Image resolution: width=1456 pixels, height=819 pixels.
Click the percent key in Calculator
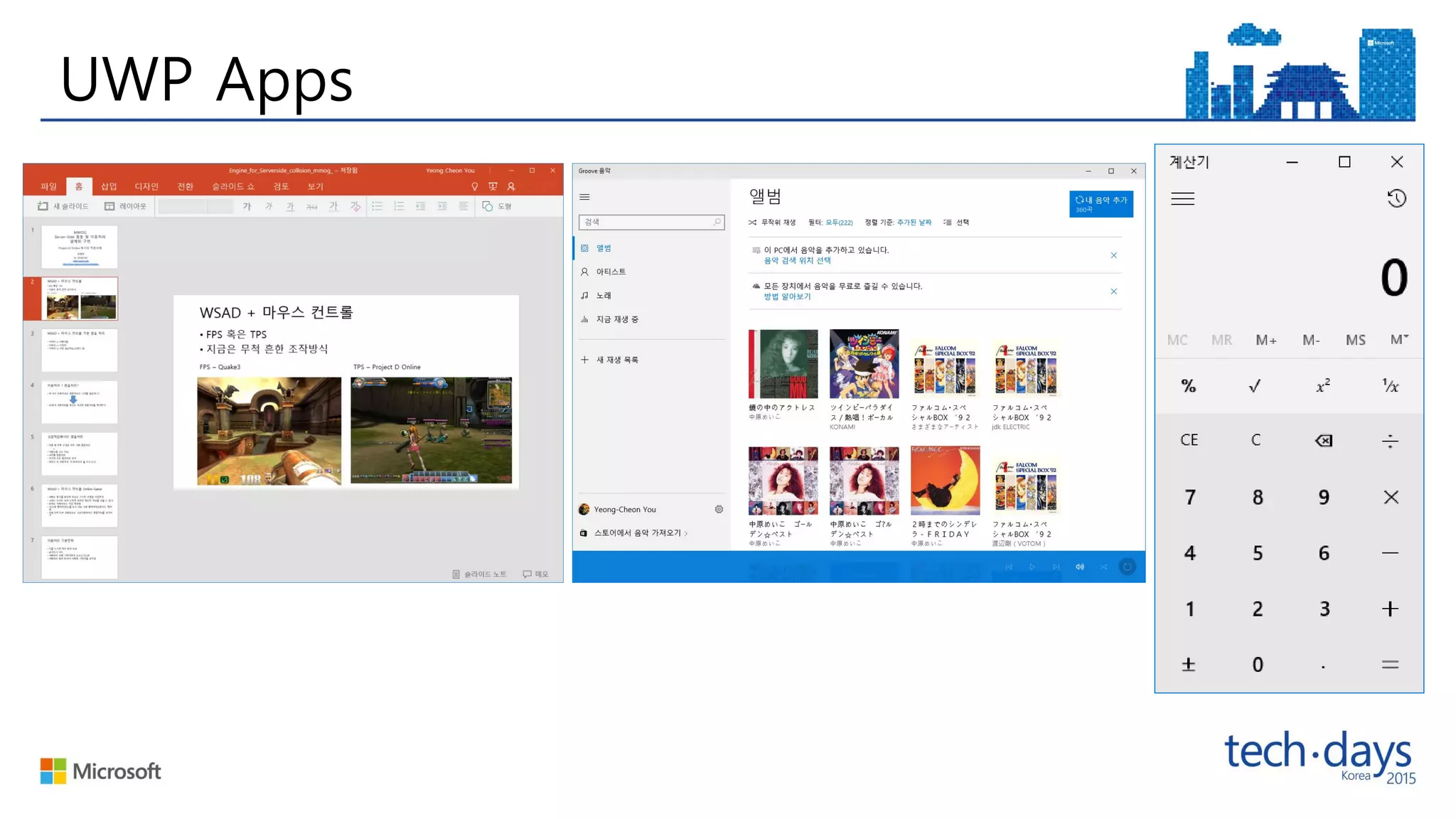click(1189, 386)
